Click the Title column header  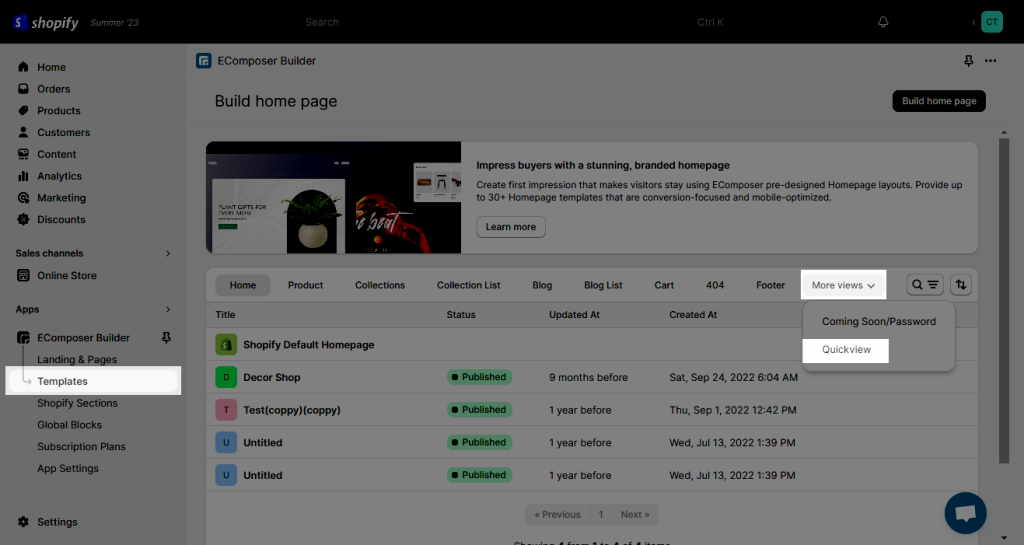pyautogui.click(x=225, y=315)
